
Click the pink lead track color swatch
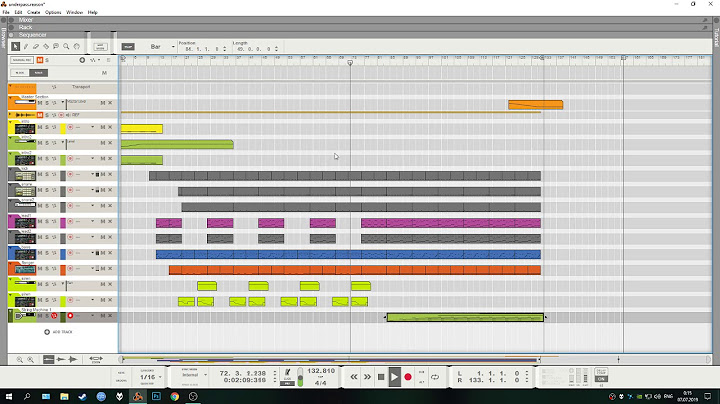point(63,223)
